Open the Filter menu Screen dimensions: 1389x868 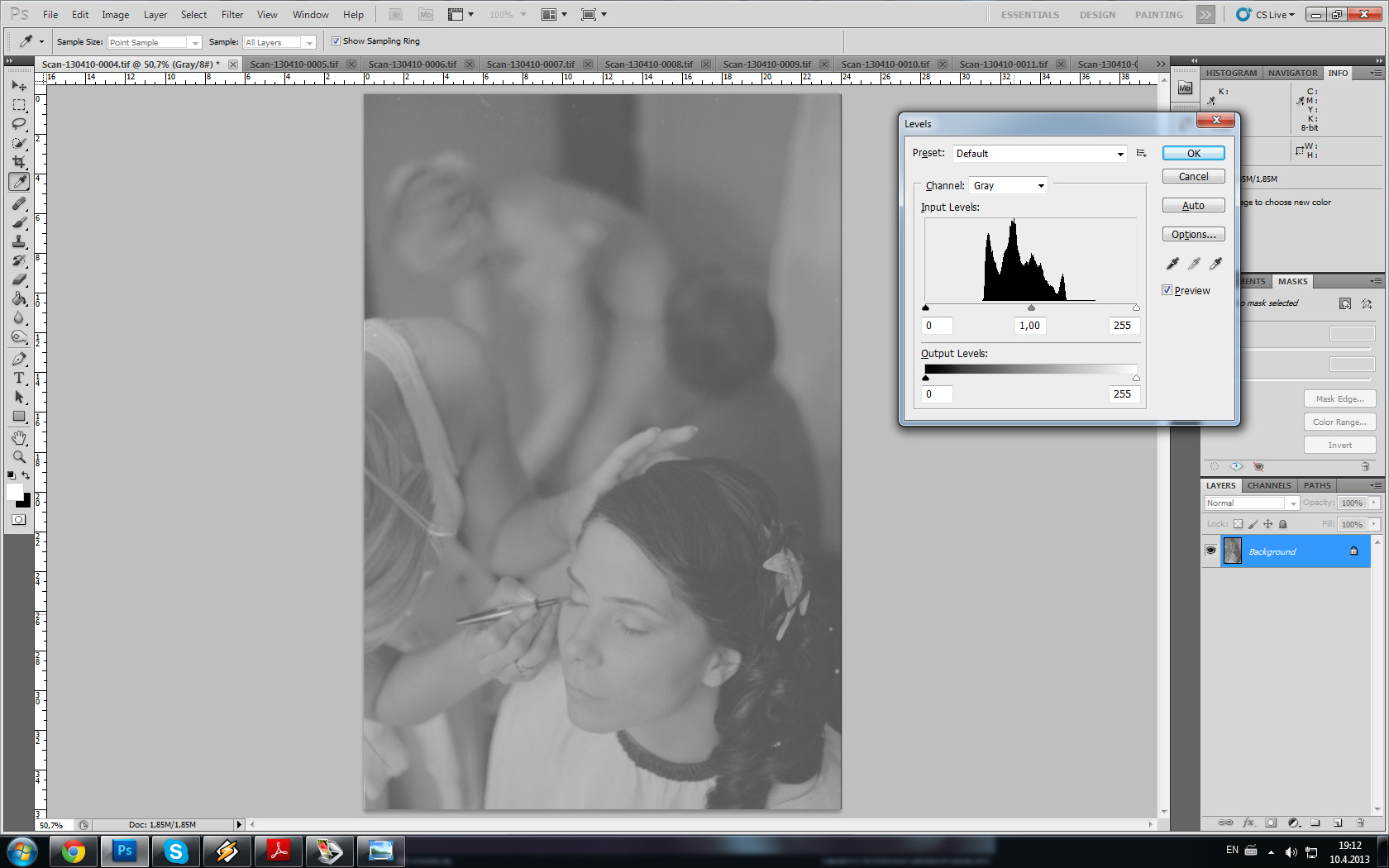(x=232, y=15)
